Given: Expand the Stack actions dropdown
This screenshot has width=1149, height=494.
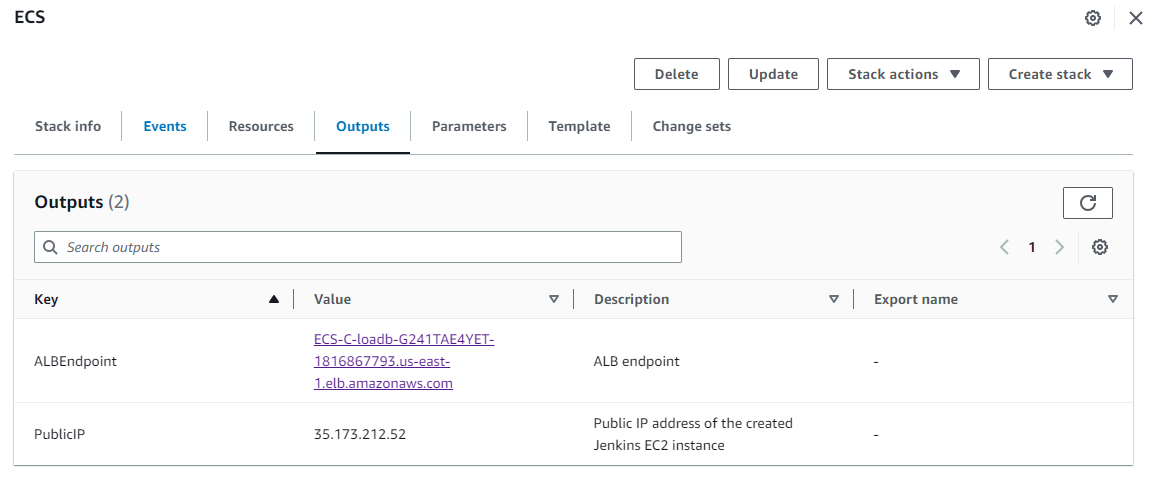Looking at the screenshot, I should coord(903,74).
